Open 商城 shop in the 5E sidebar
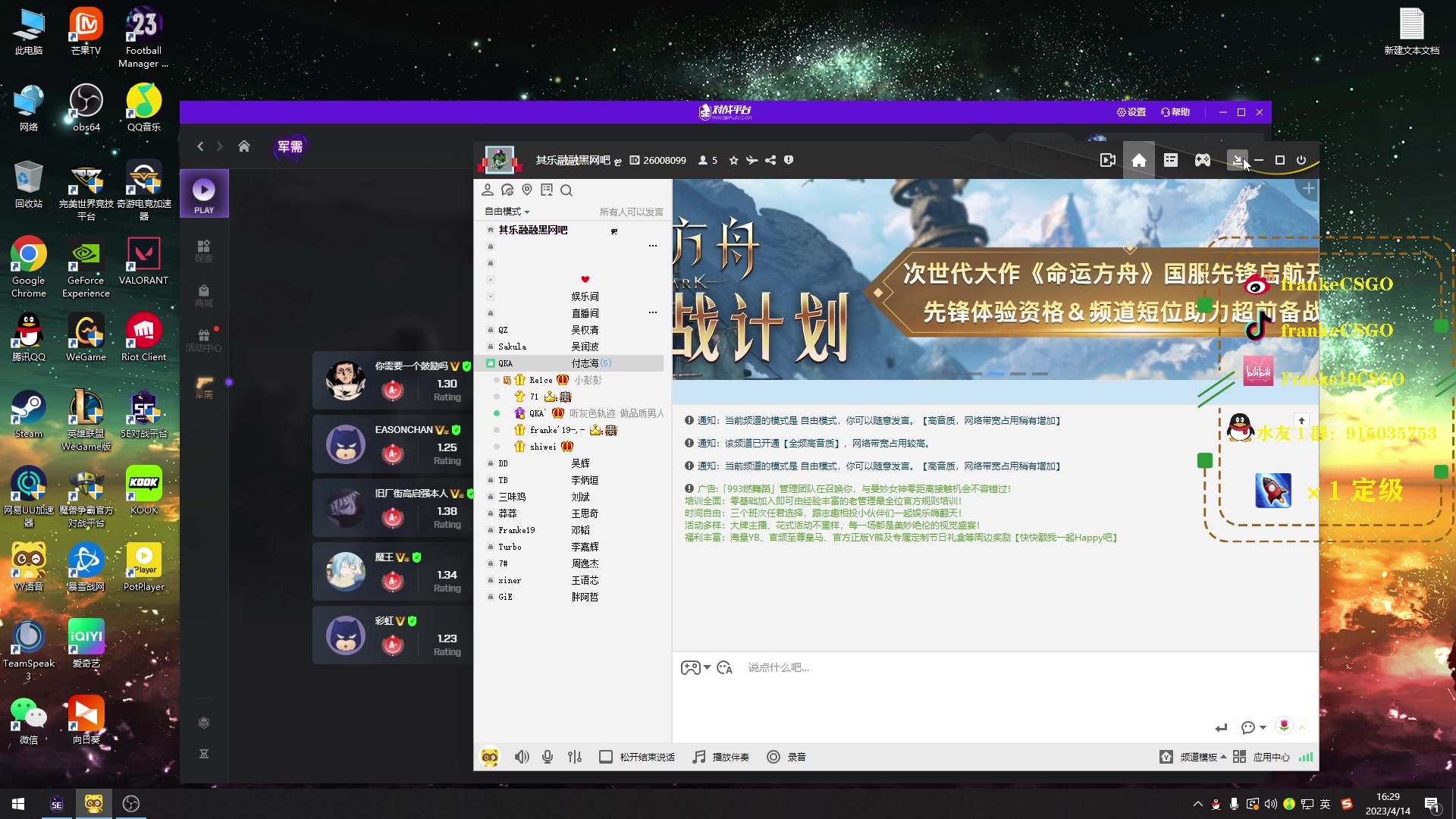The height and width of the screenshot is (819, 1456). click(204, 296)
